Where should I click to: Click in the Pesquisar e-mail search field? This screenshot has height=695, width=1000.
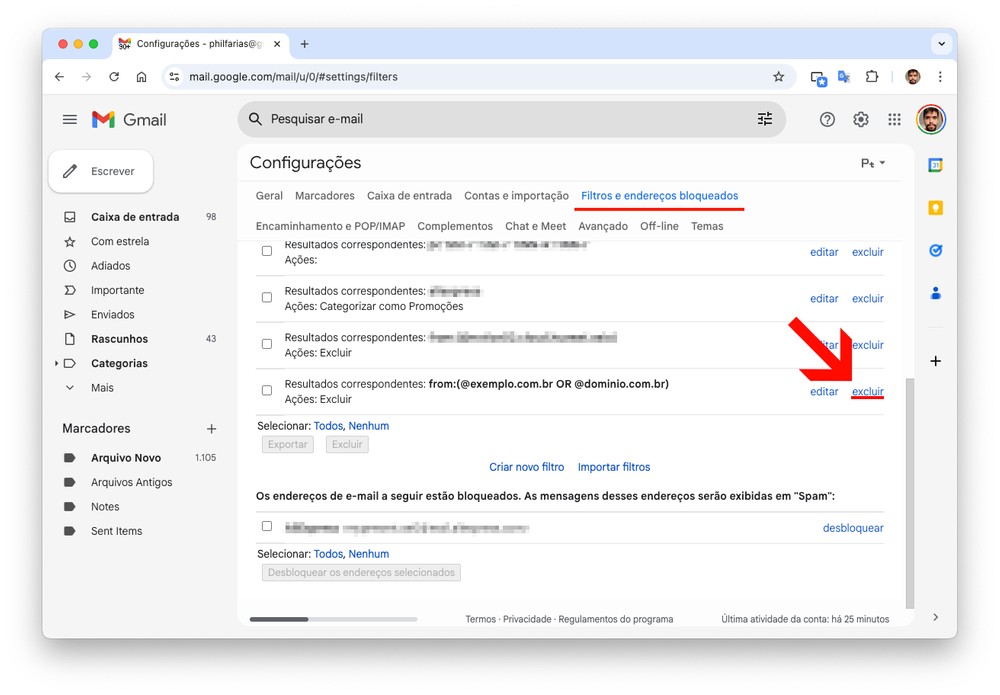(500, 119)
